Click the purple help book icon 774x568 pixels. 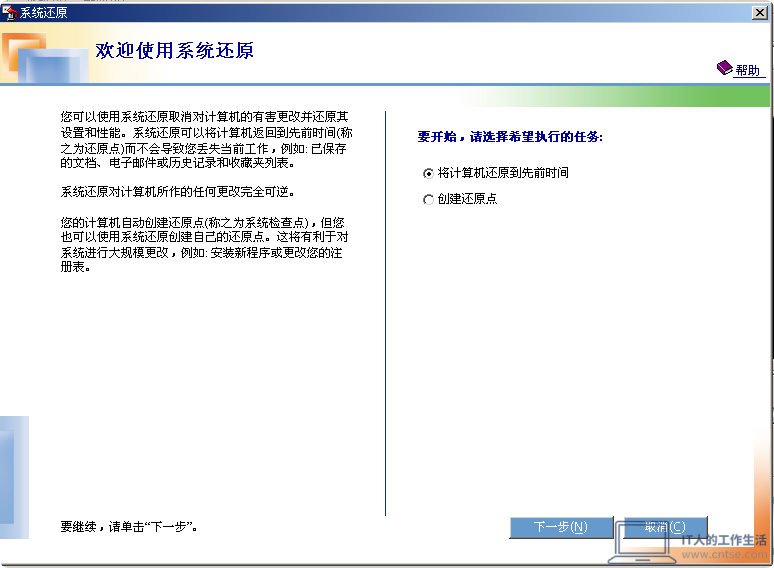click(x=725, y=68)
